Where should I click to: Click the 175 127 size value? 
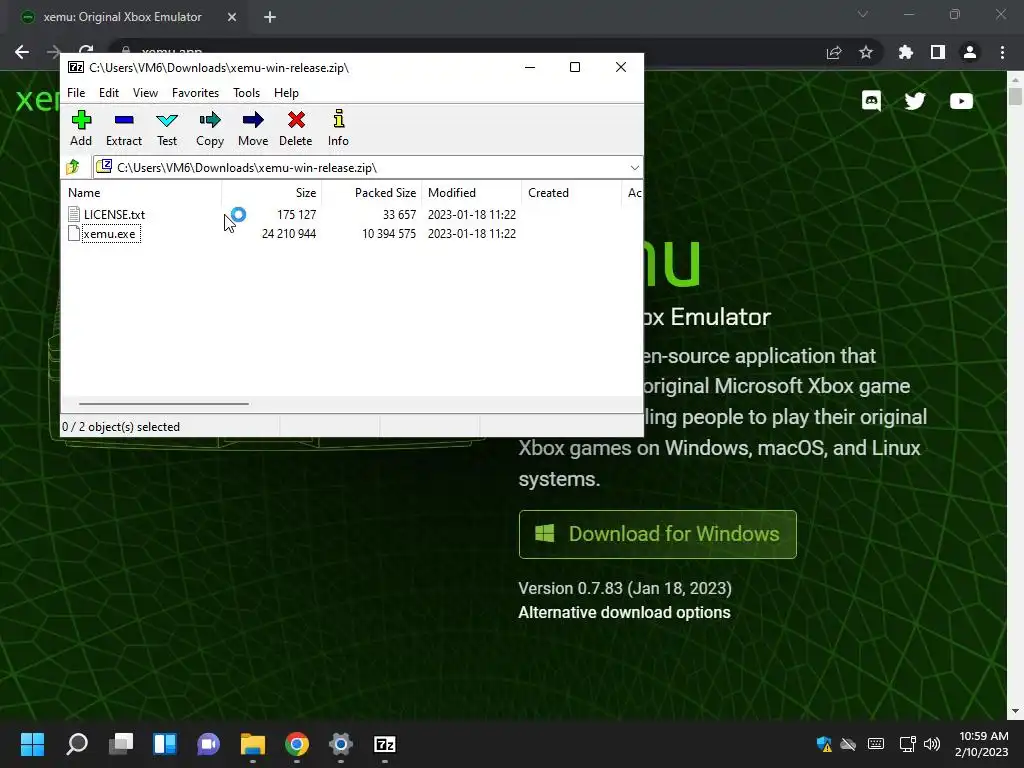coord(296,214)
